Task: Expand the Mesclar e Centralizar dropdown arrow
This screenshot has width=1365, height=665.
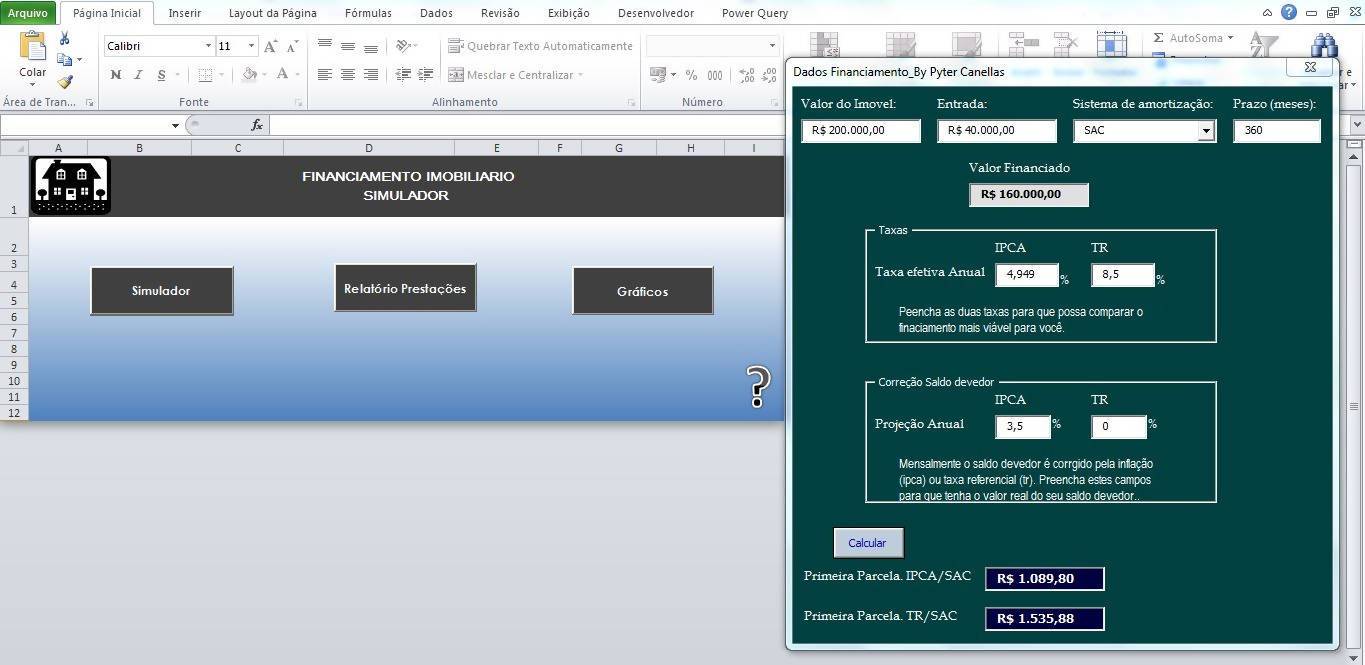Action: click(x=580, y=75)
